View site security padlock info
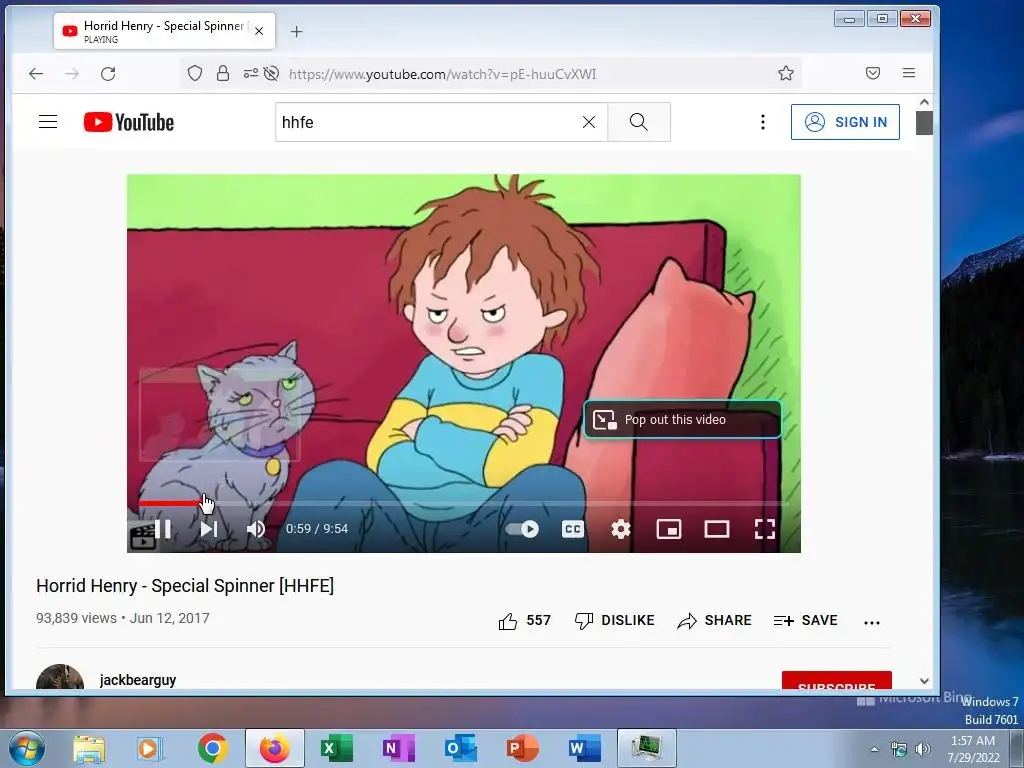The image size is (1024, 768). (x=223, y=73)
